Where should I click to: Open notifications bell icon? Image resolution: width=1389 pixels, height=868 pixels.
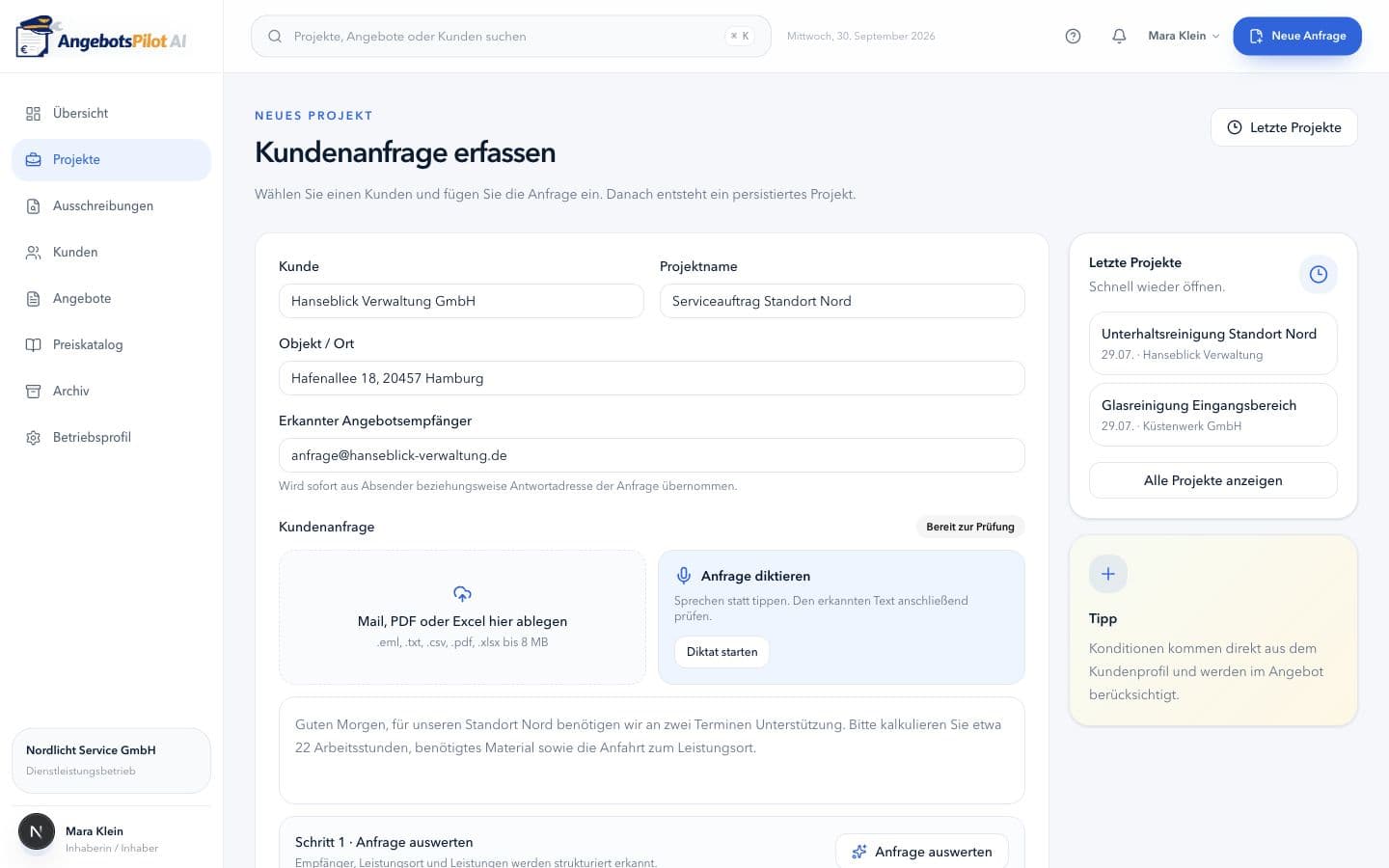tap(1119, 36)
